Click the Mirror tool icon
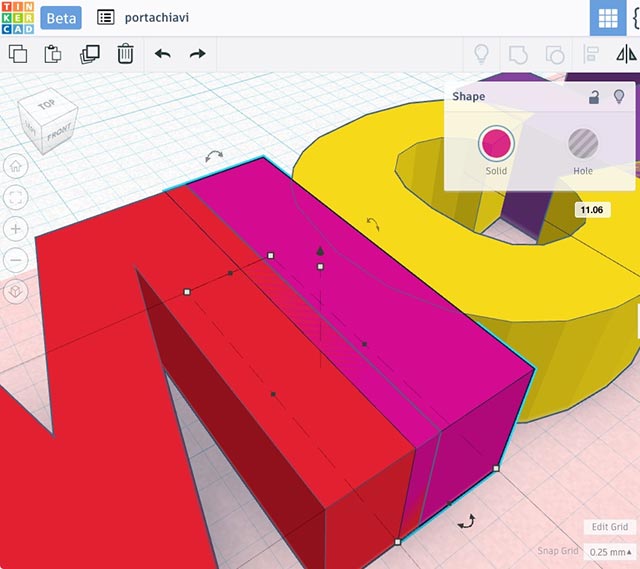Image resolution: width=640 pixels, height=569 pixels. point(625,54)
